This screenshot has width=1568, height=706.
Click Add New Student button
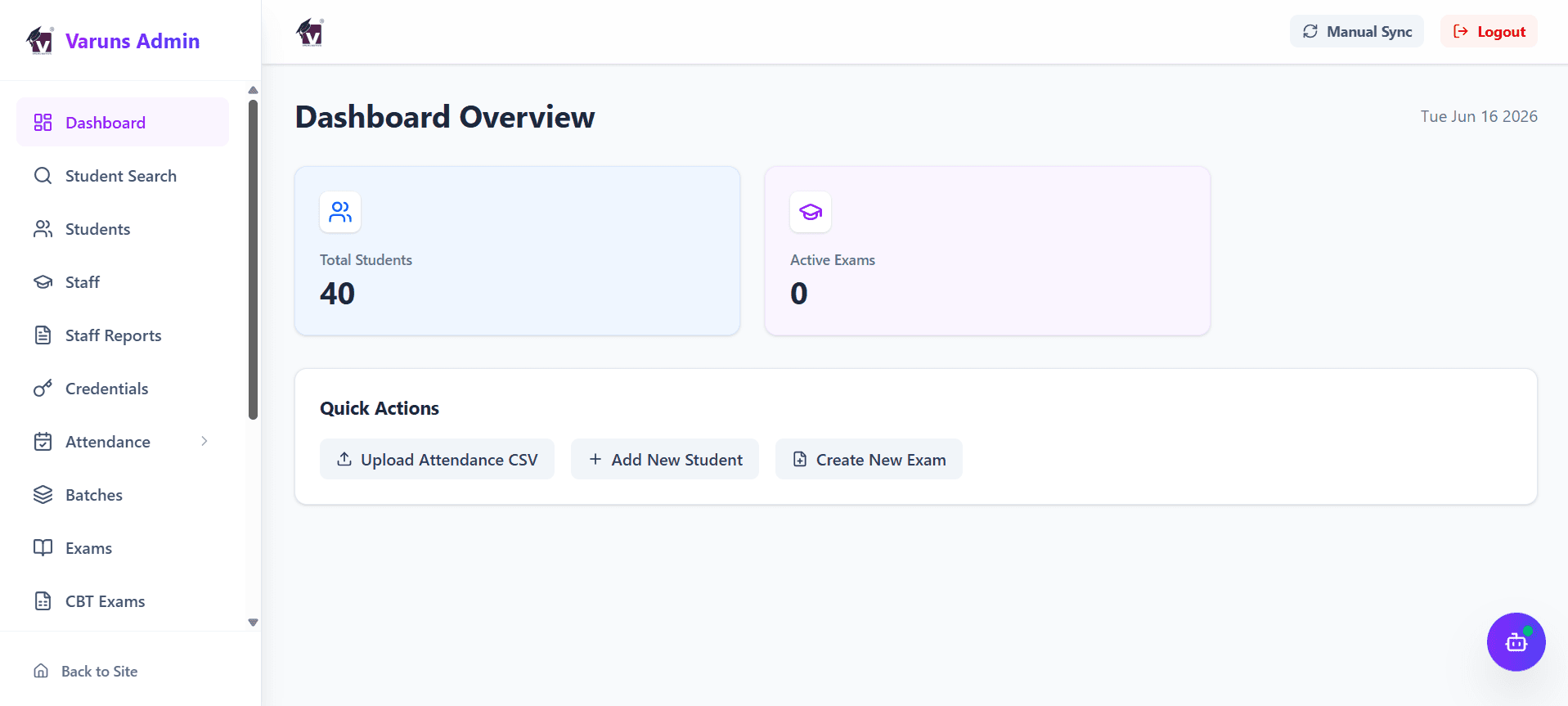[665, 459]
